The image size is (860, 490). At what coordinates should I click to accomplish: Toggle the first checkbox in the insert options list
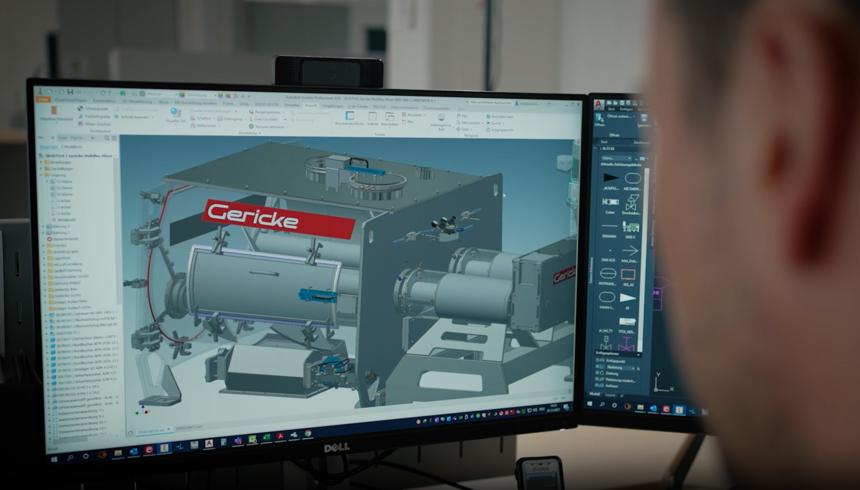coord(597,359)
